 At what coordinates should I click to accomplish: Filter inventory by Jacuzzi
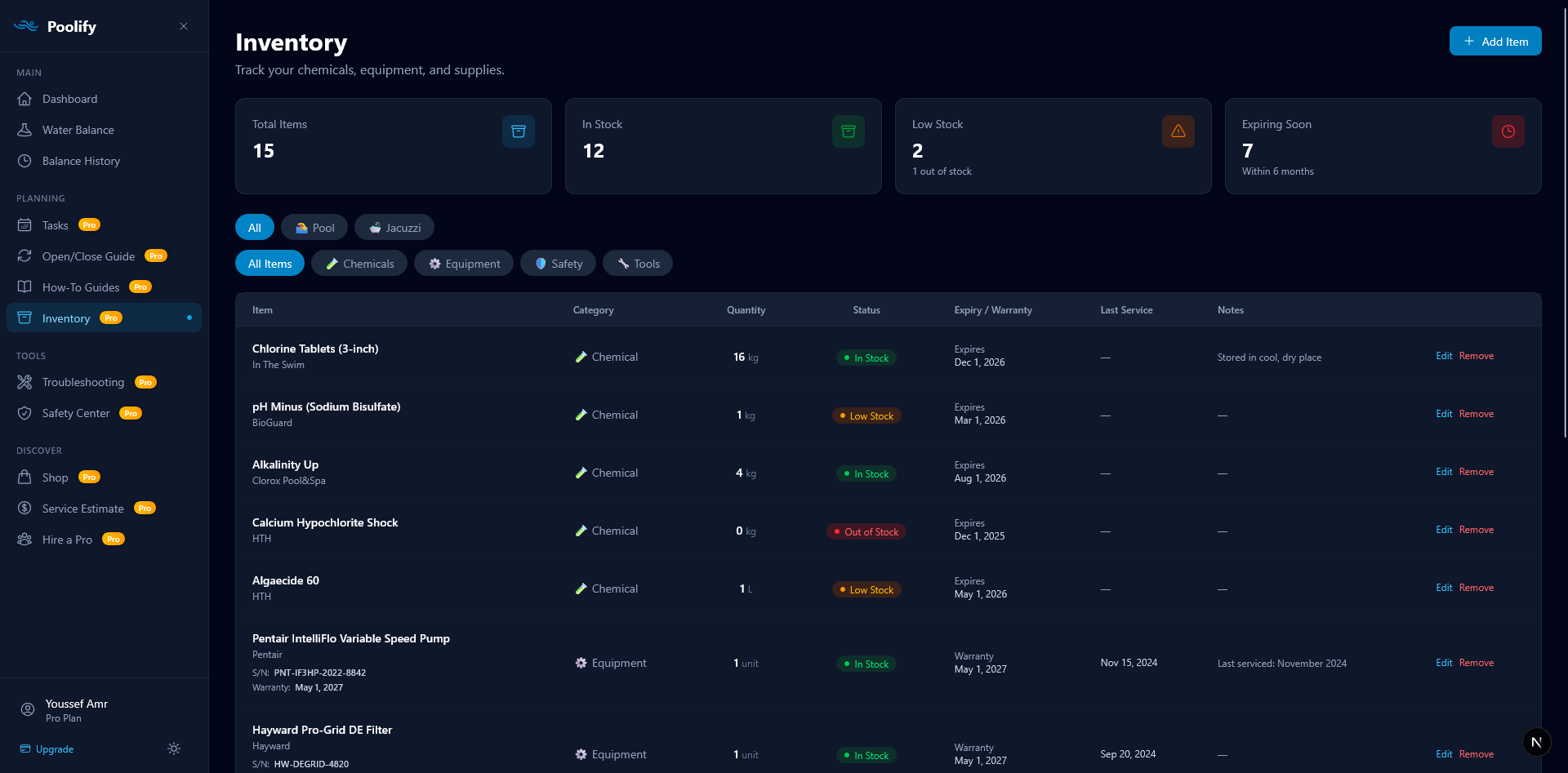pyautogui.click(x=394, y=227)
